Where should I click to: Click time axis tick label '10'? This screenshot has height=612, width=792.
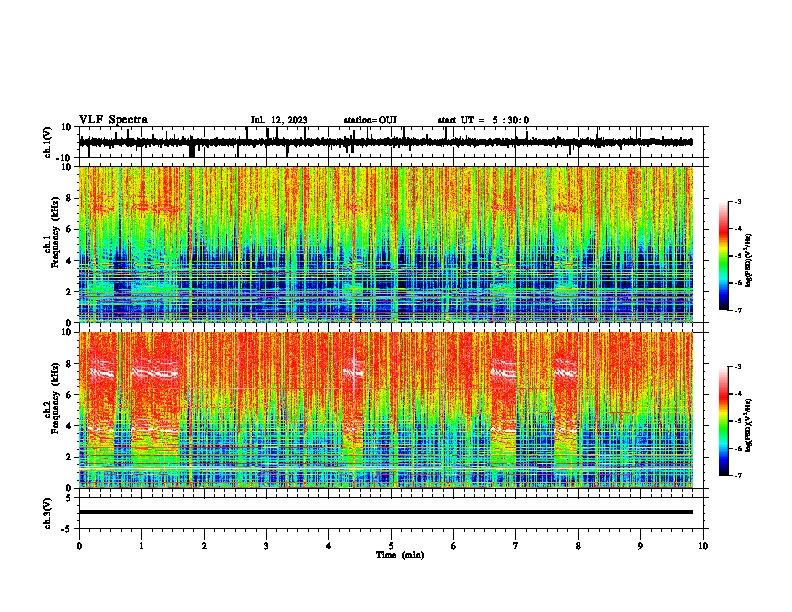click(703, 546)
